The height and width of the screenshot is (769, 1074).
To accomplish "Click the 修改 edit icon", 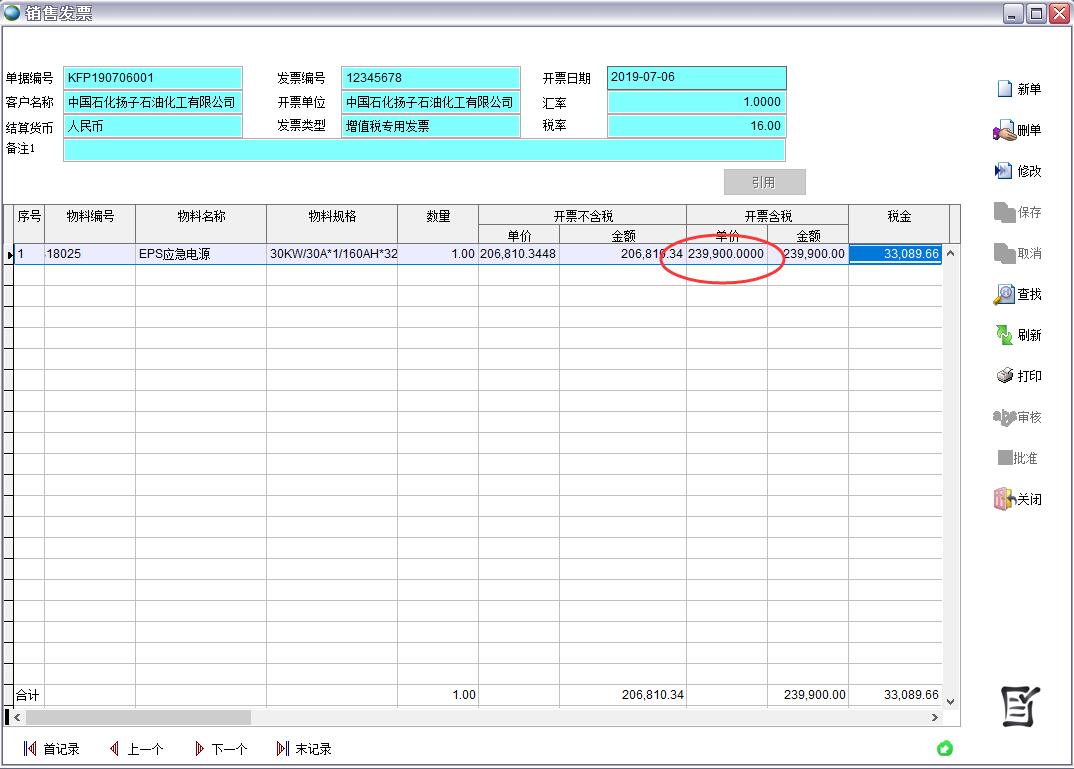I will point(1004,171).
